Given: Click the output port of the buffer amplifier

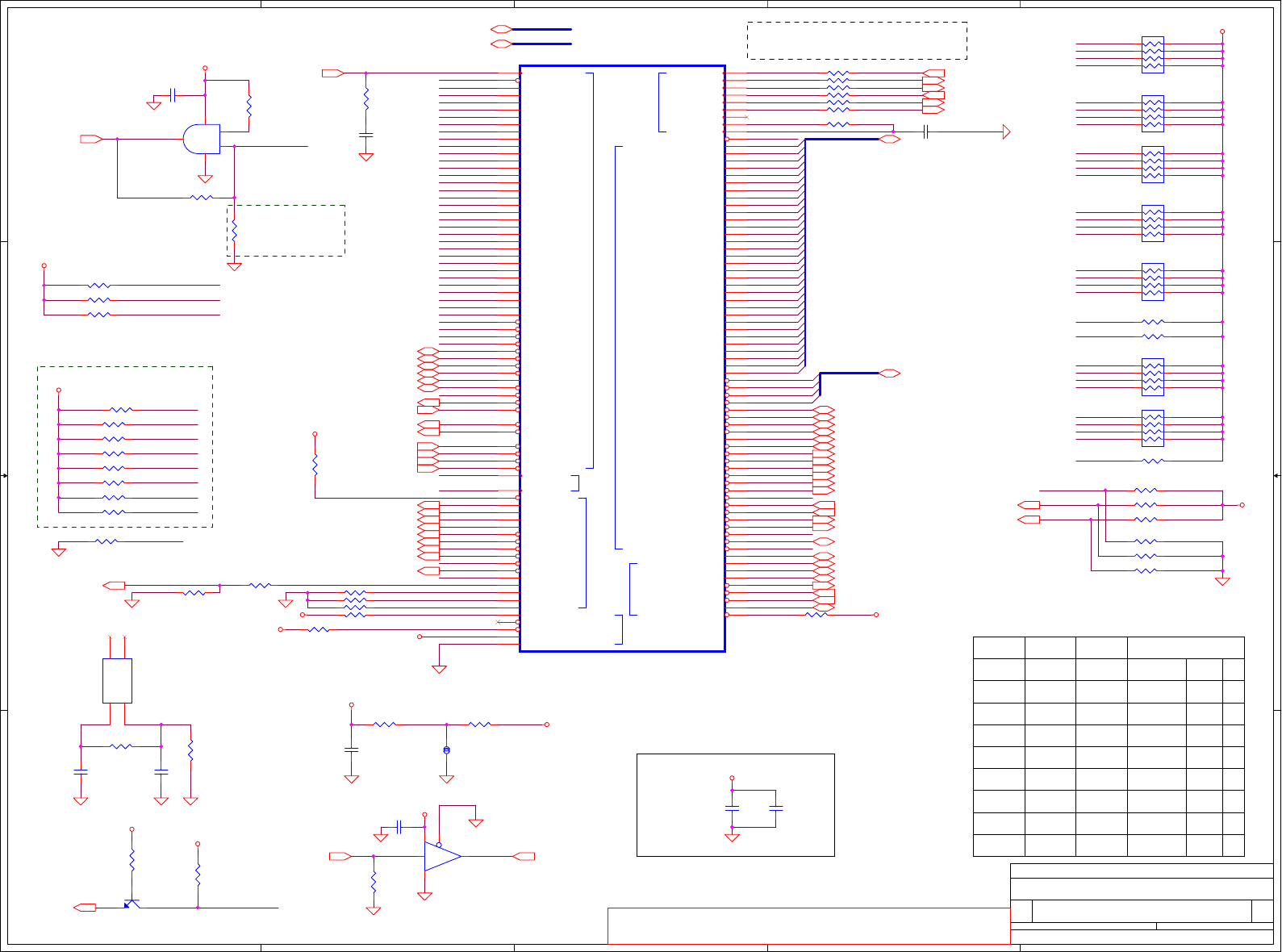Looking at the screenshot, I should pos(524,856).
